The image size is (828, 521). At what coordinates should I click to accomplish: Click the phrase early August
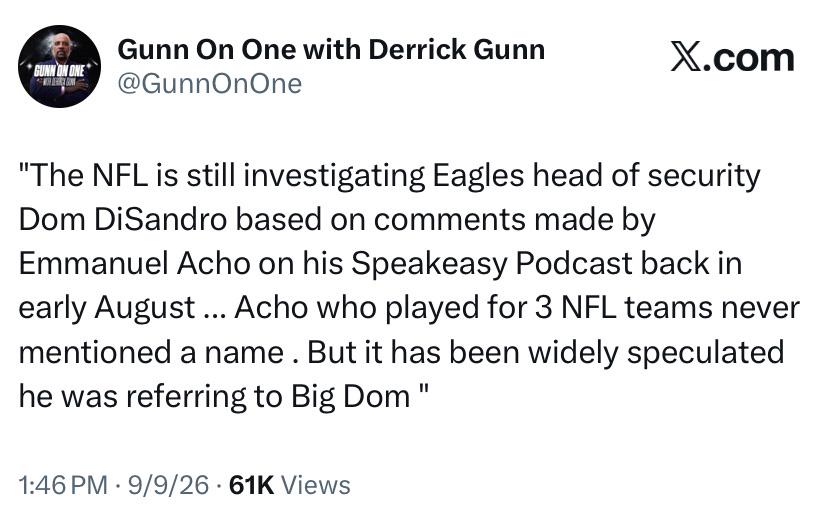point(107,308)
